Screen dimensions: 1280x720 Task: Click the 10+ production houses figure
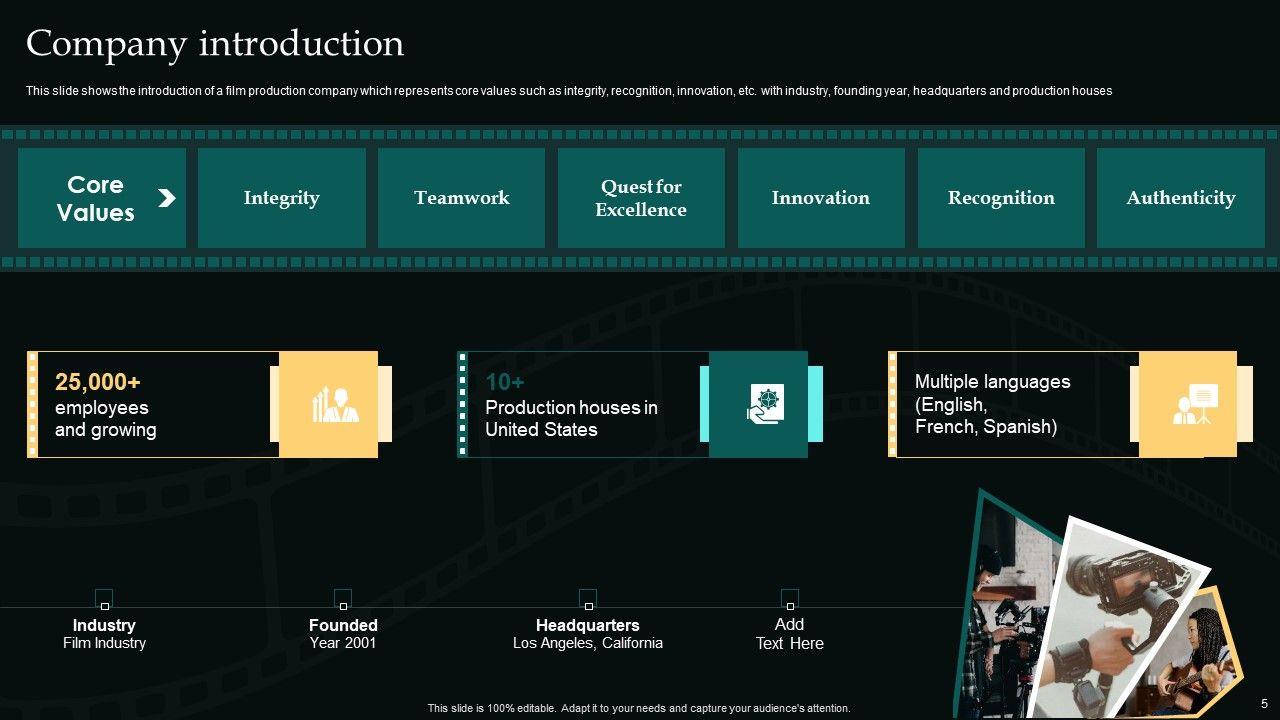point(505,382)
